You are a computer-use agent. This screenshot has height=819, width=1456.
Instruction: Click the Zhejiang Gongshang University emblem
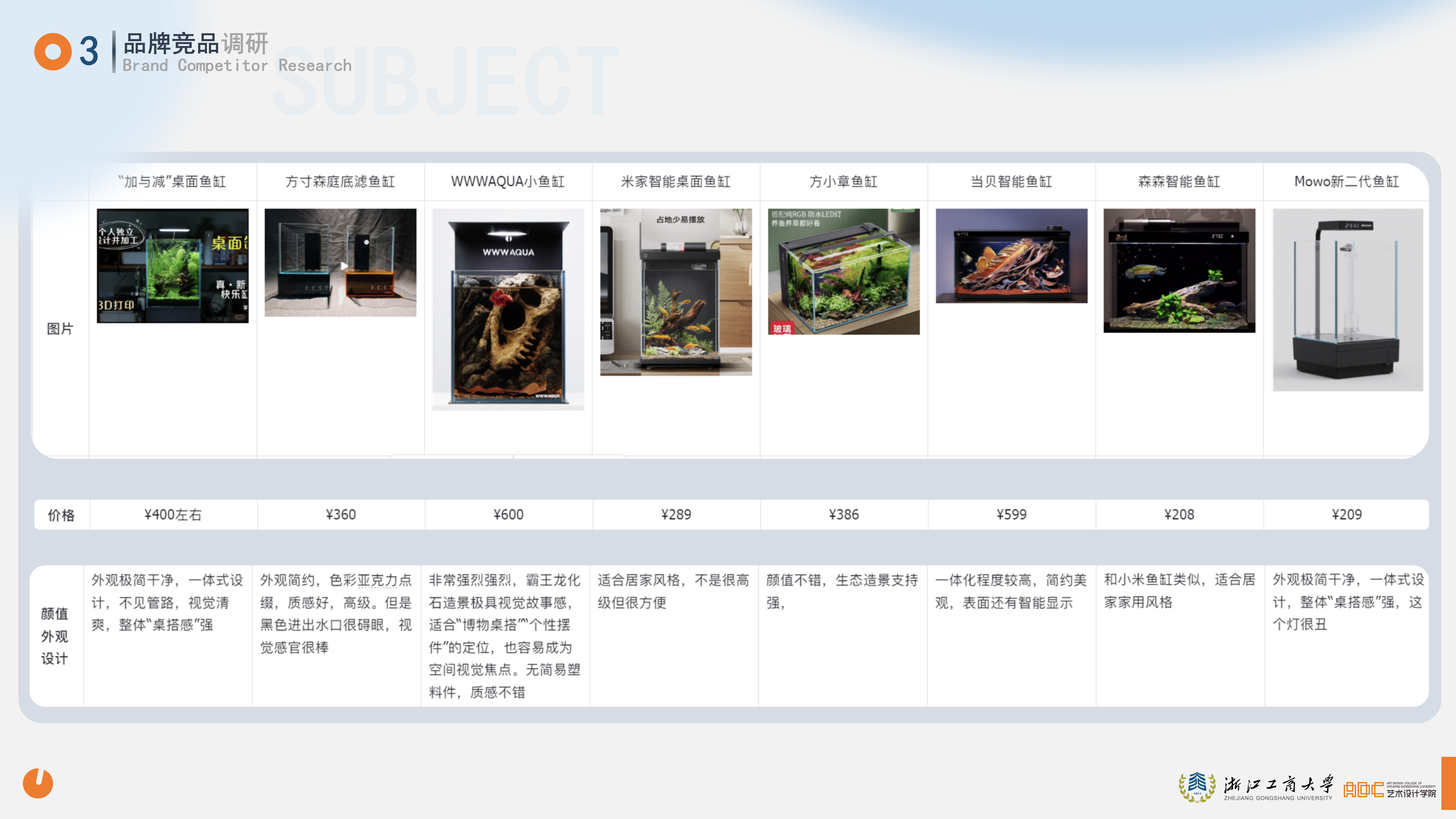(1197, 787)
